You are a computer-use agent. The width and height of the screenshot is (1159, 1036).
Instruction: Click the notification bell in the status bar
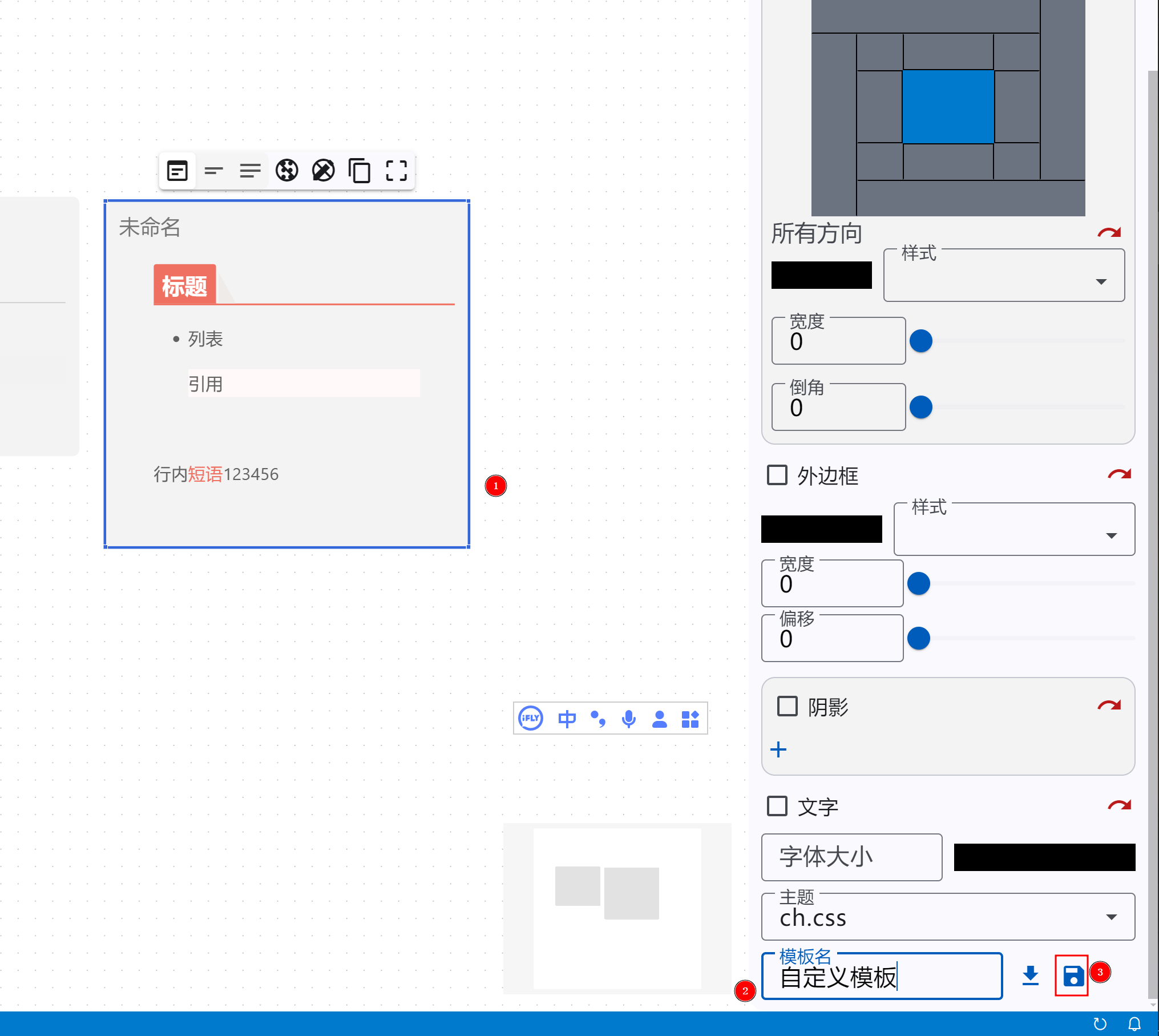point(1134,1024)
